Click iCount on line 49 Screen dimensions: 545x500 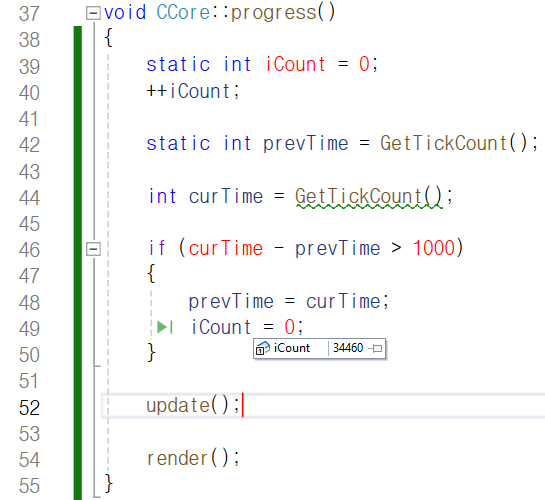(x=221, y=327)
